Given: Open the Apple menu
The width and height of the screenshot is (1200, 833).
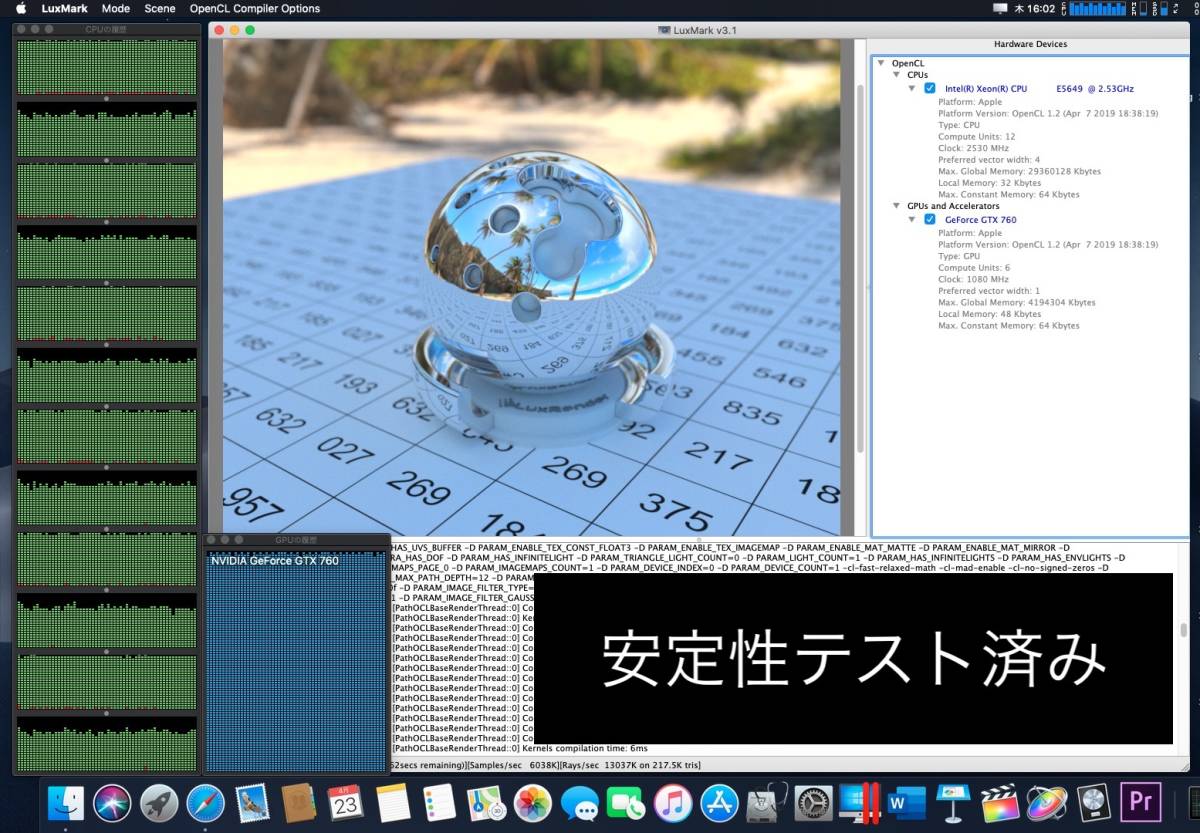Looking at the screenshot, I should point(21,8).
